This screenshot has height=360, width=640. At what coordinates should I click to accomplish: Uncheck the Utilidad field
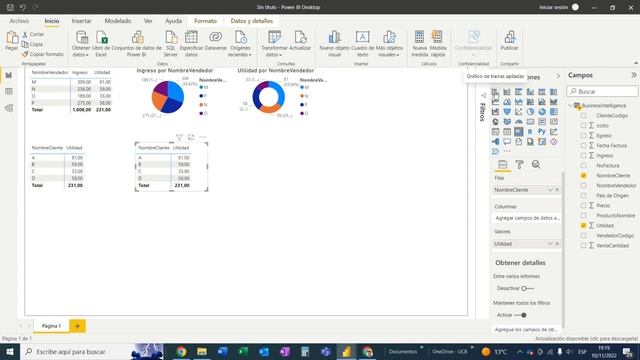(x=583, y=225)
